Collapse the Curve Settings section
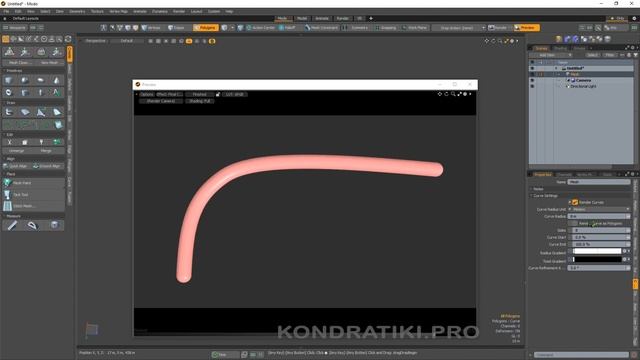 pyautogui.click(x=531, y=196)
